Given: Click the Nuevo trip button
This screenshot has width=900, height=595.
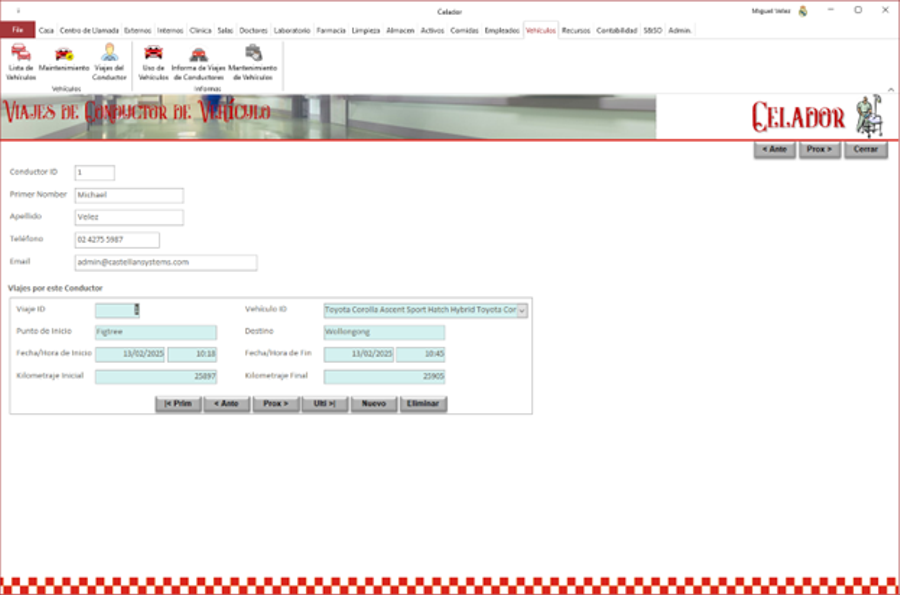Looking at the screenshot, I should [x=373, y=404].
